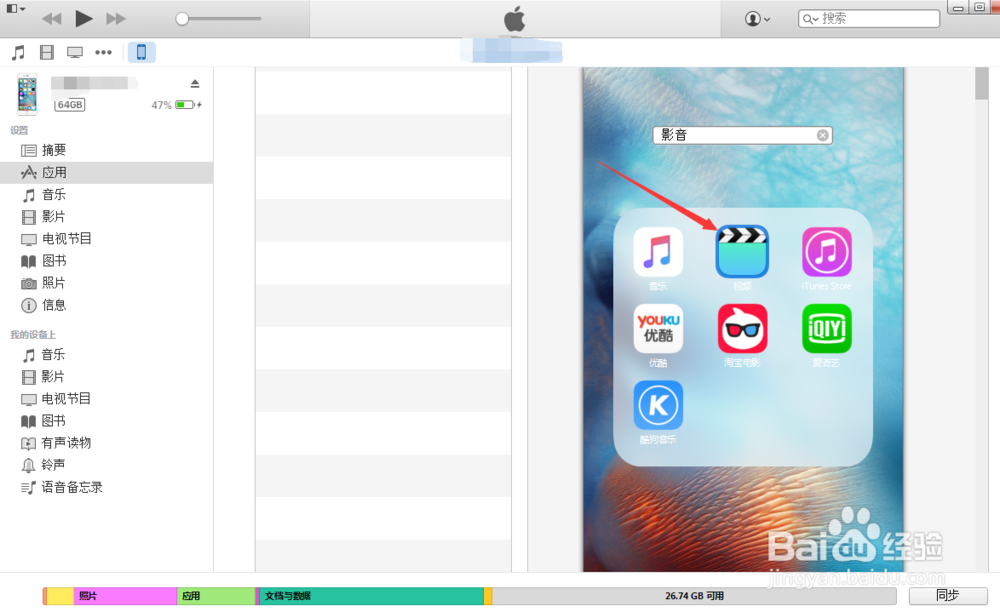
Task: Click the search field
Action: [x=869, y=18]
